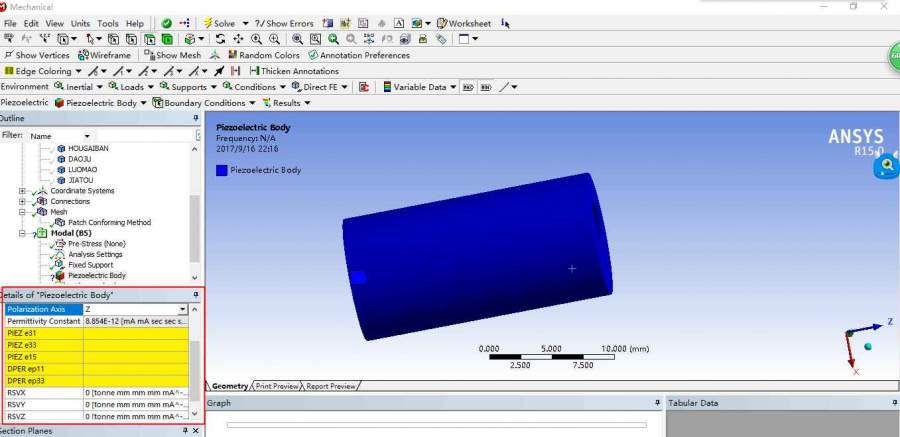This screenshot has width=900, height=437.
Task: Pin the Graph panel
Action: [x=657, y=403]
